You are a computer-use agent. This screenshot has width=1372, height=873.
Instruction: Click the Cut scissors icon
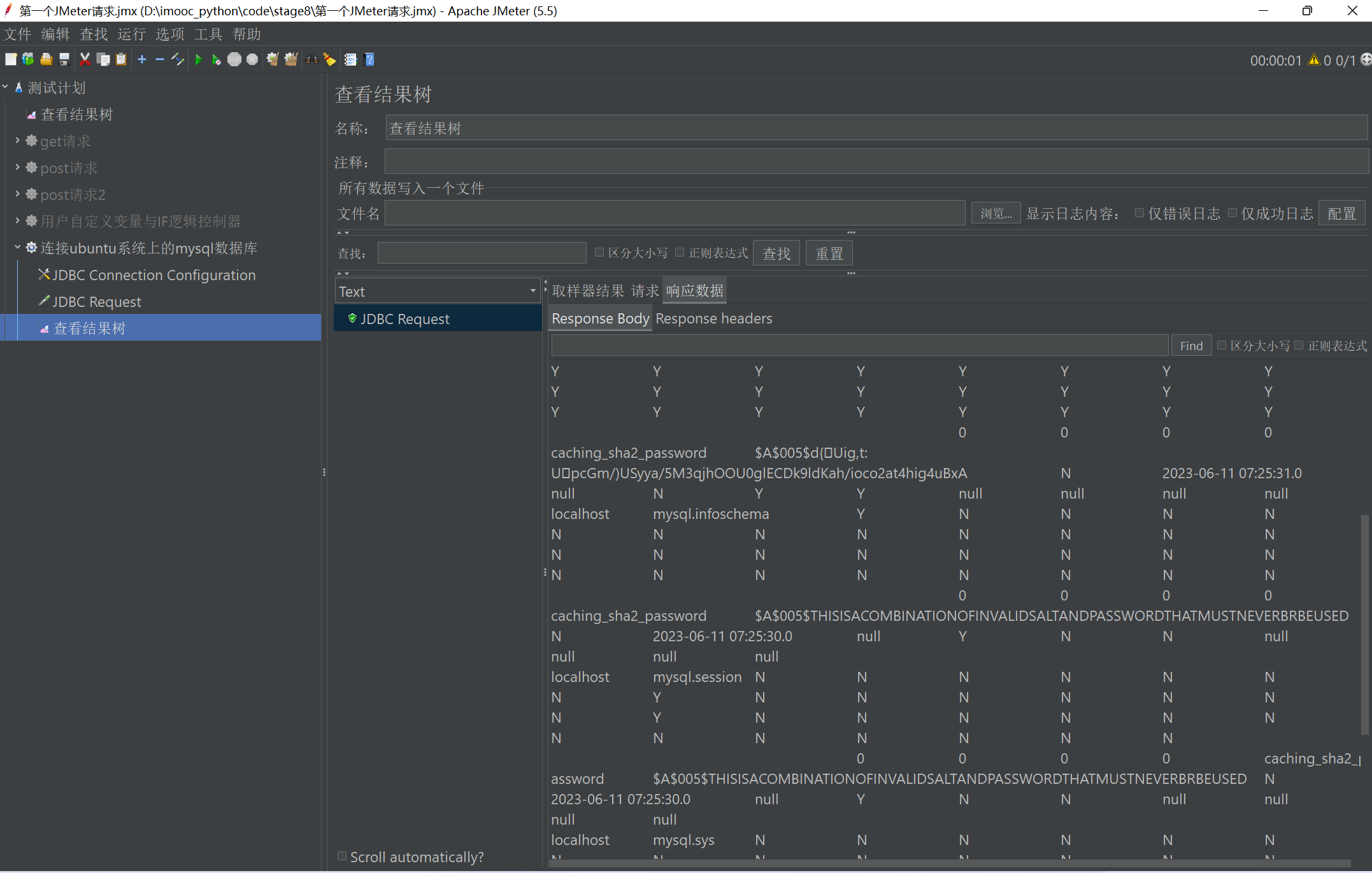[85, 59]
